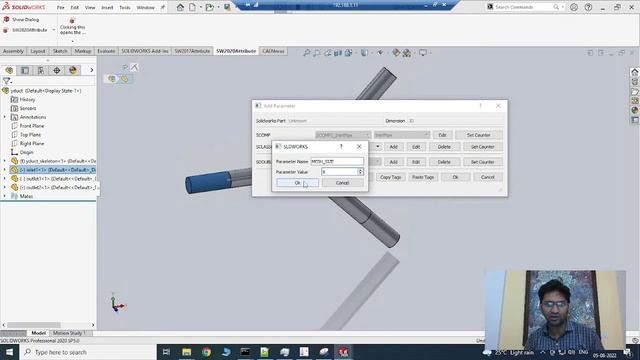Click help icon of Add Parameter dialog
Screen dimensions: 640x360
coord(480,106)
